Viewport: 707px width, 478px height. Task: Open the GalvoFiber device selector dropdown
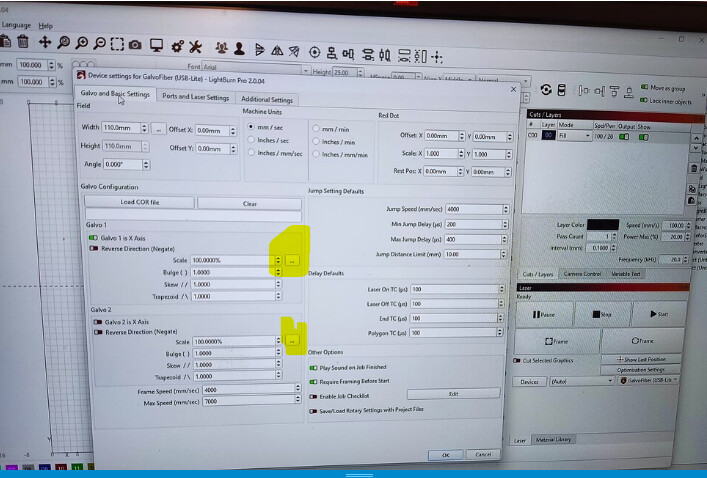tap(648, 380)
